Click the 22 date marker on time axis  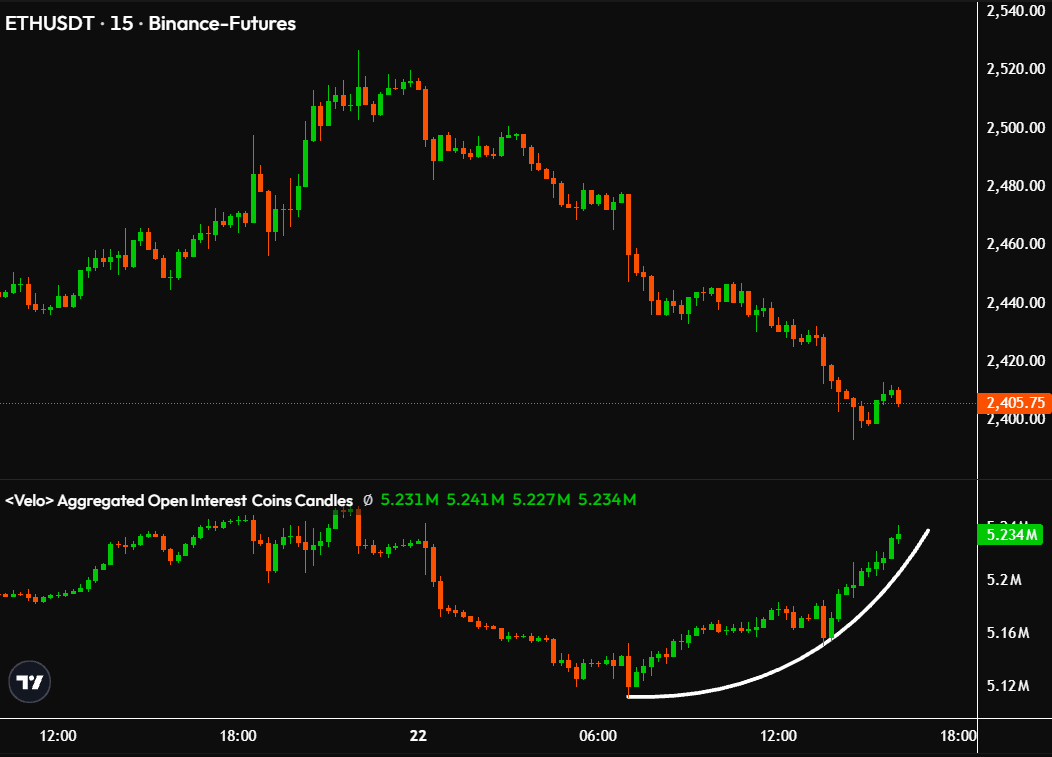coord(418,736)
